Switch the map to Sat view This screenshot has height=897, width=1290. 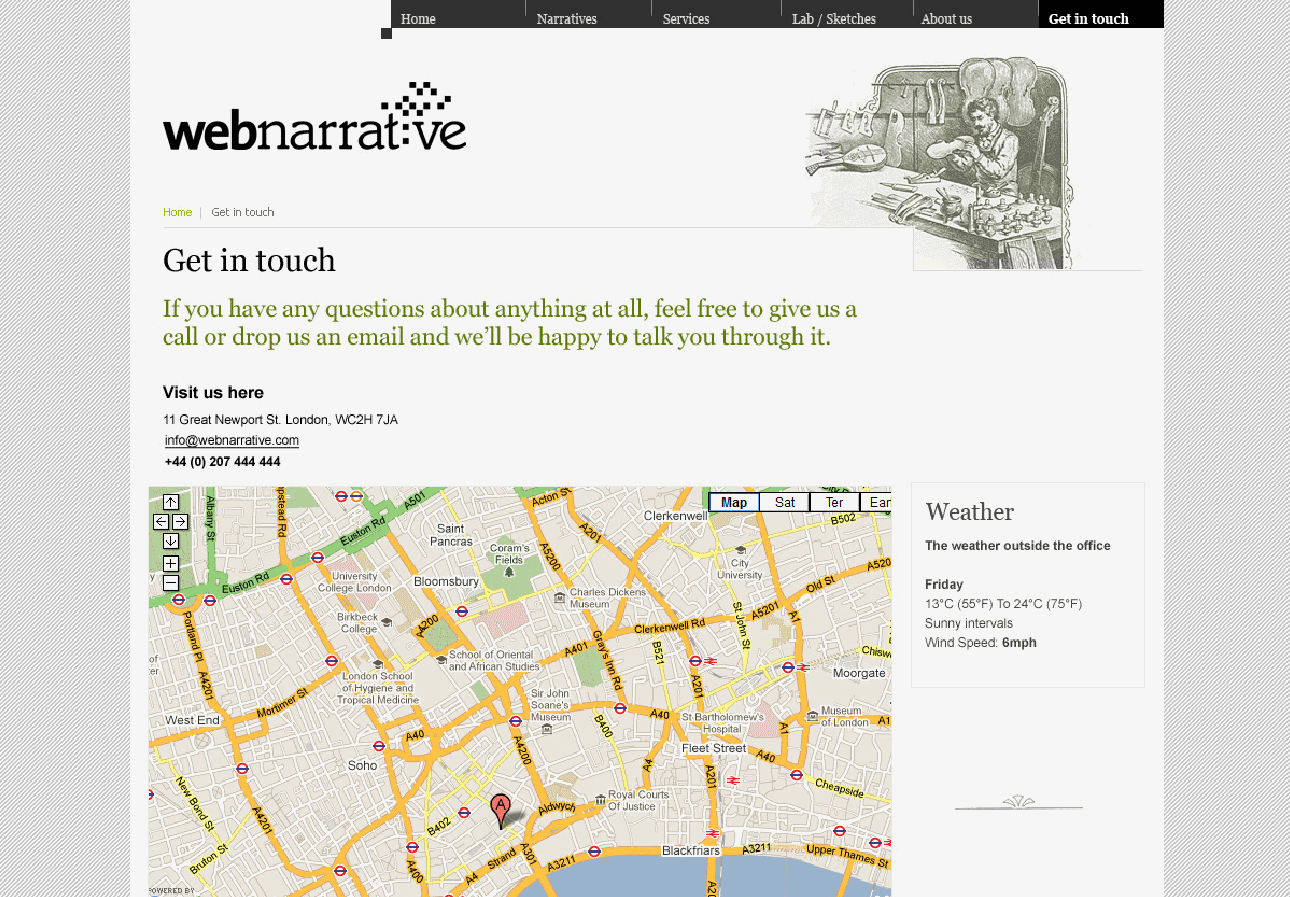(x=784, y=502)
